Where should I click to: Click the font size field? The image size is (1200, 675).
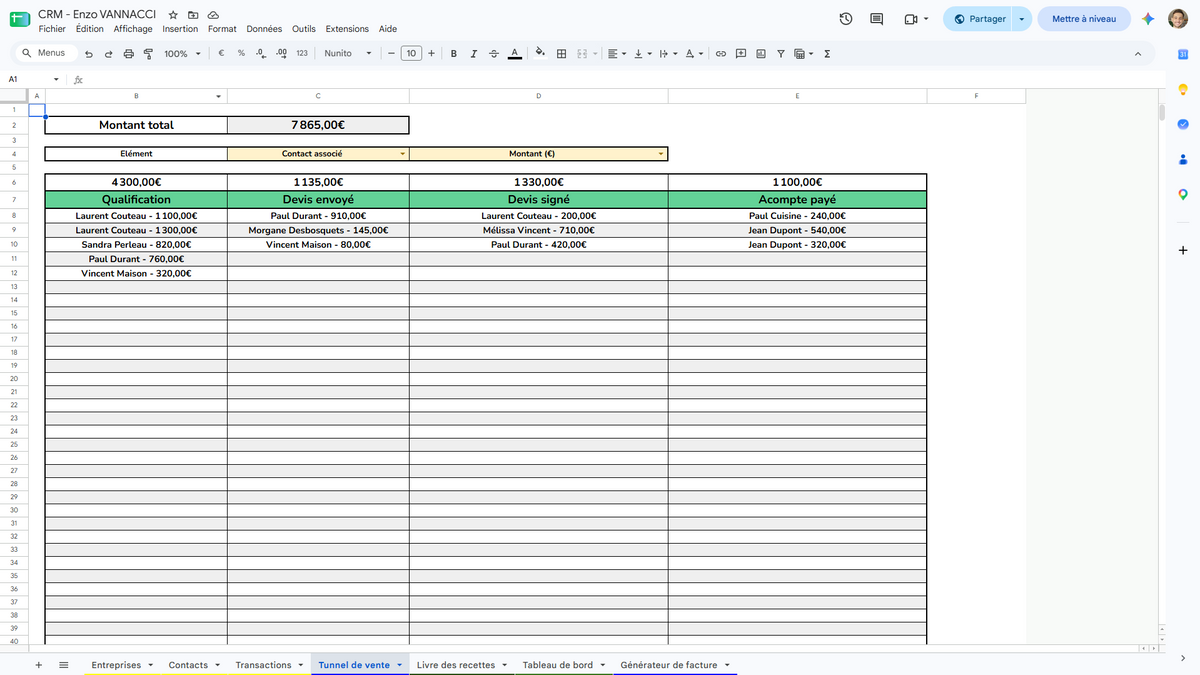tap(411, 53)
